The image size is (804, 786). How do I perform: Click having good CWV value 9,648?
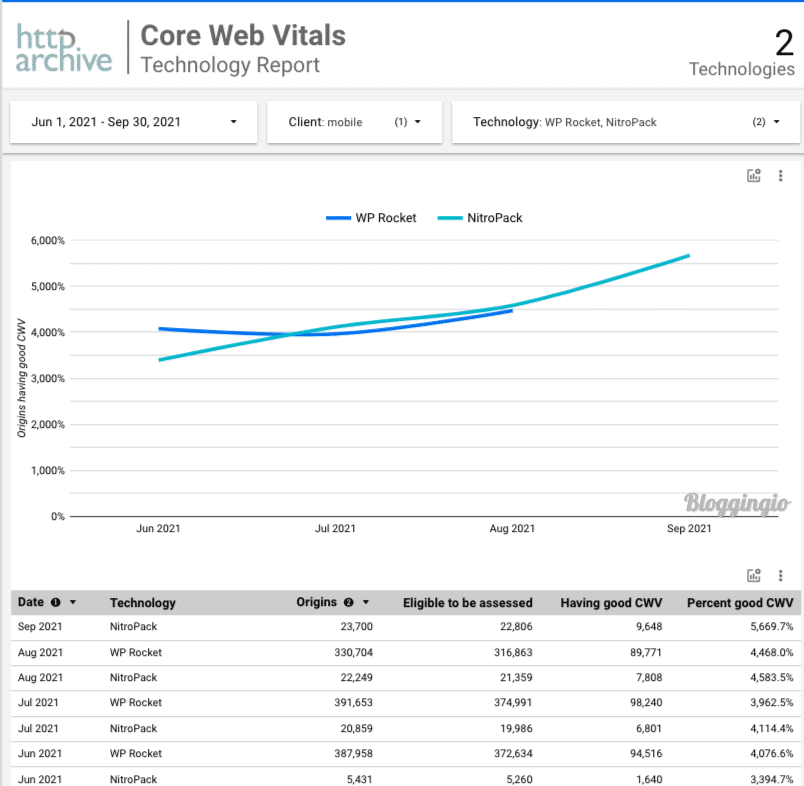649,627
